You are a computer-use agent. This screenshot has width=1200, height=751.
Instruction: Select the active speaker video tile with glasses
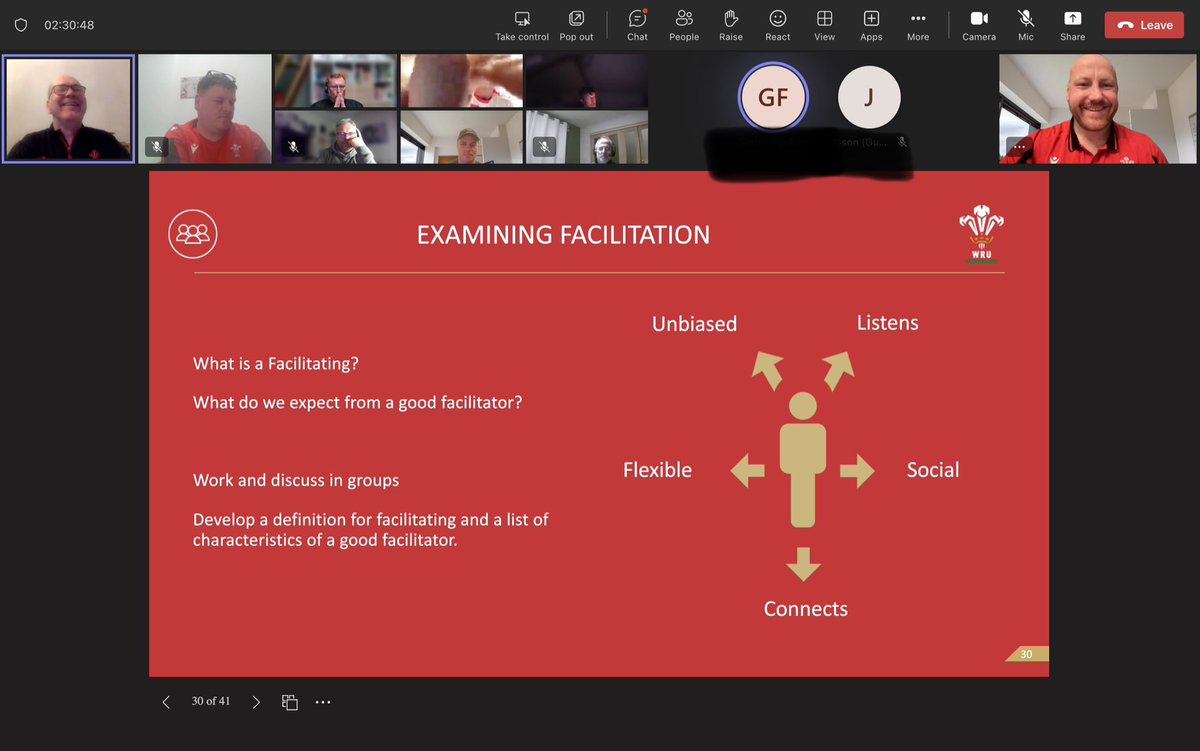pos(69,108)
